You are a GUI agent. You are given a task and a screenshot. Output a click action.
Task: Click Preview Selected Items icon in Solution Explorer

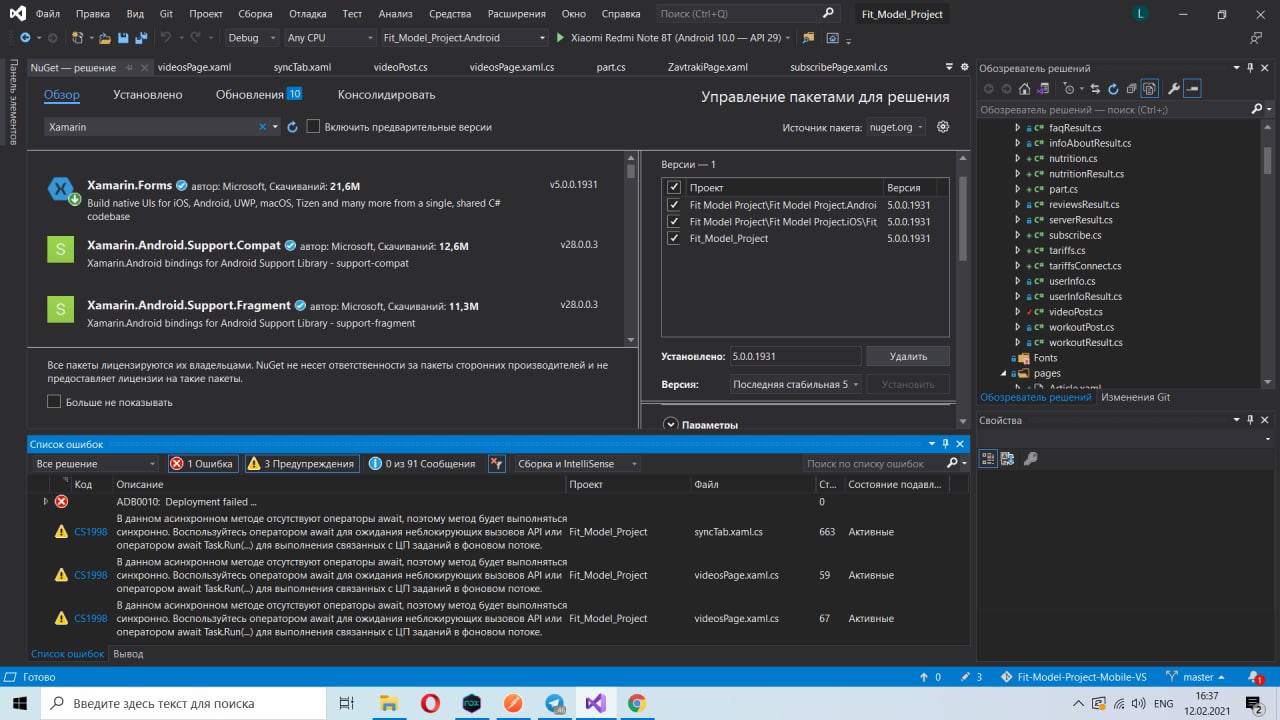coord(1192,89)
